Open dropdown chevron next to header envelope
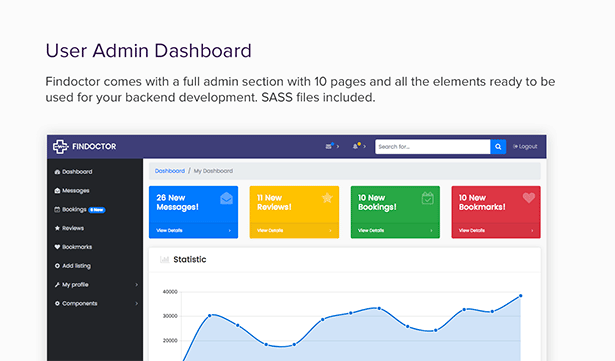 [338, 146]
